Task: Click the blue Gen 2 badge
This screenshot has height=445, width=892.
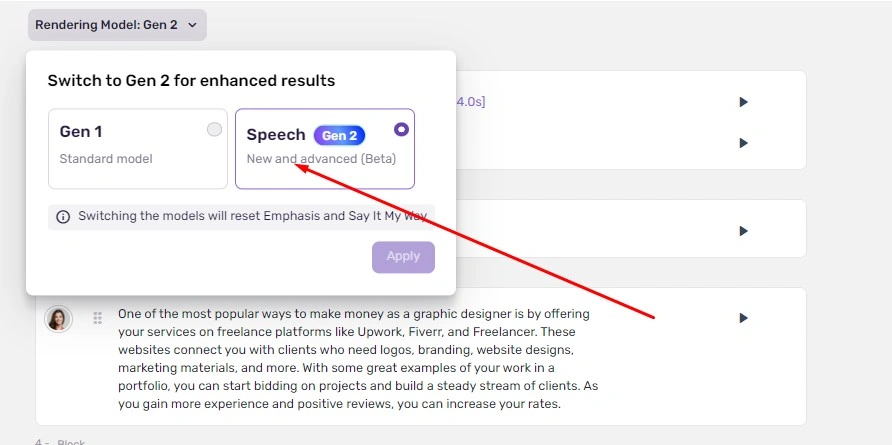Action: click(340, 135)
